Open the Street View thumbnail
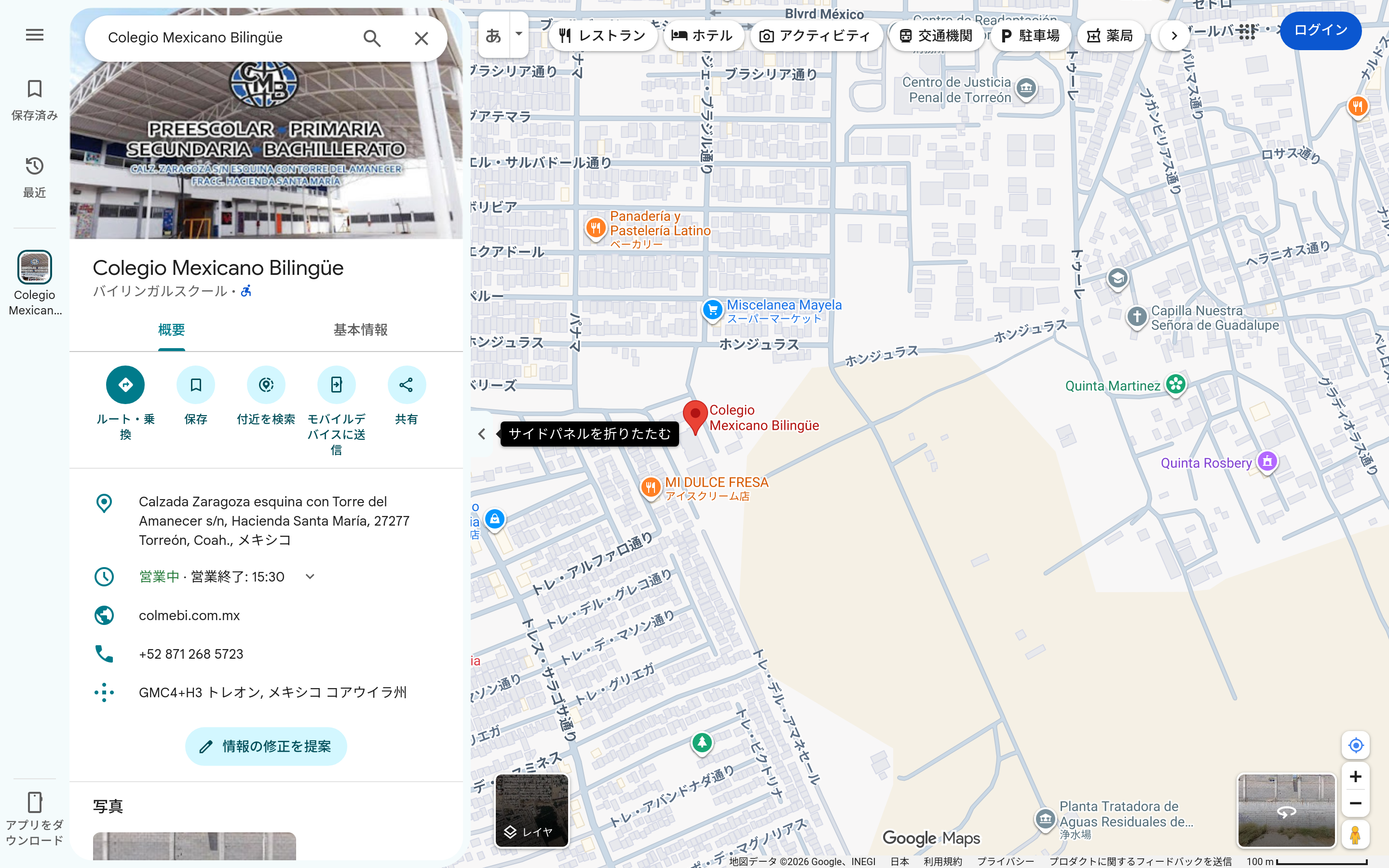This screenshot has height=868, width=1389. coord(1286,811)
